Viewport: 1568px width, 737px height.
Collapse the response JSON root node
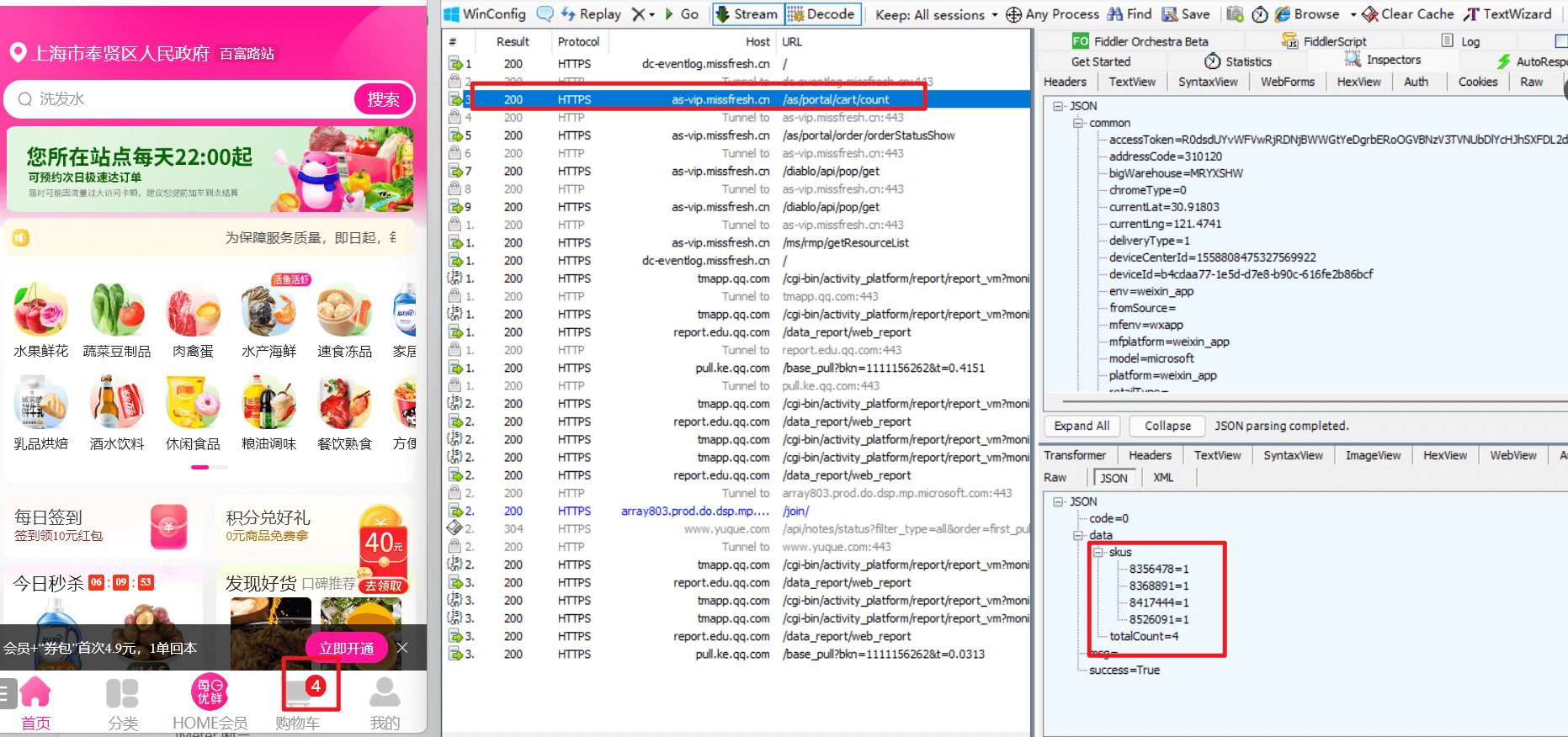1058,501
